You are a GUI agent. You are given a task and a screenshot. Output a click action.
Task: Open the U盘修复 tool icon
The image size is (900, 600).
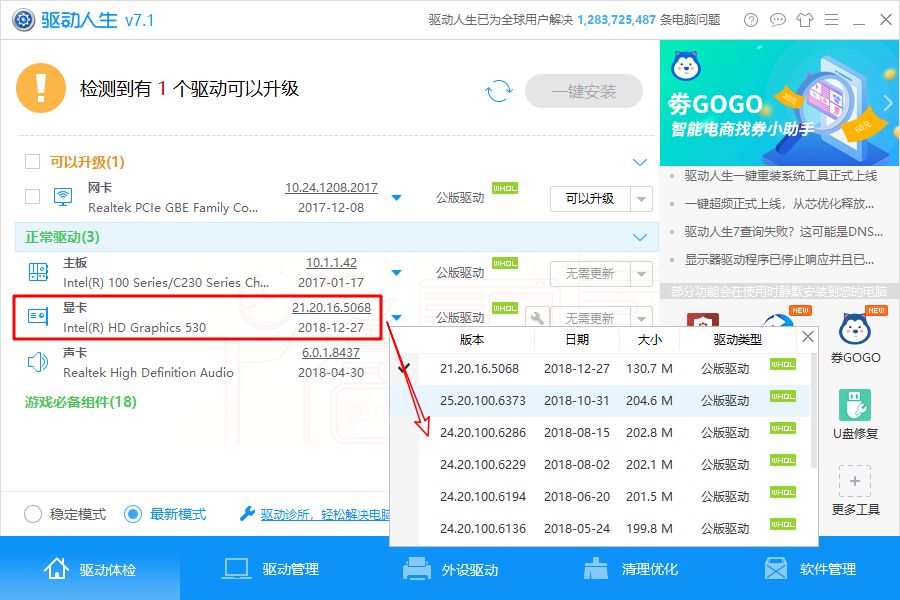pos(855,405)
